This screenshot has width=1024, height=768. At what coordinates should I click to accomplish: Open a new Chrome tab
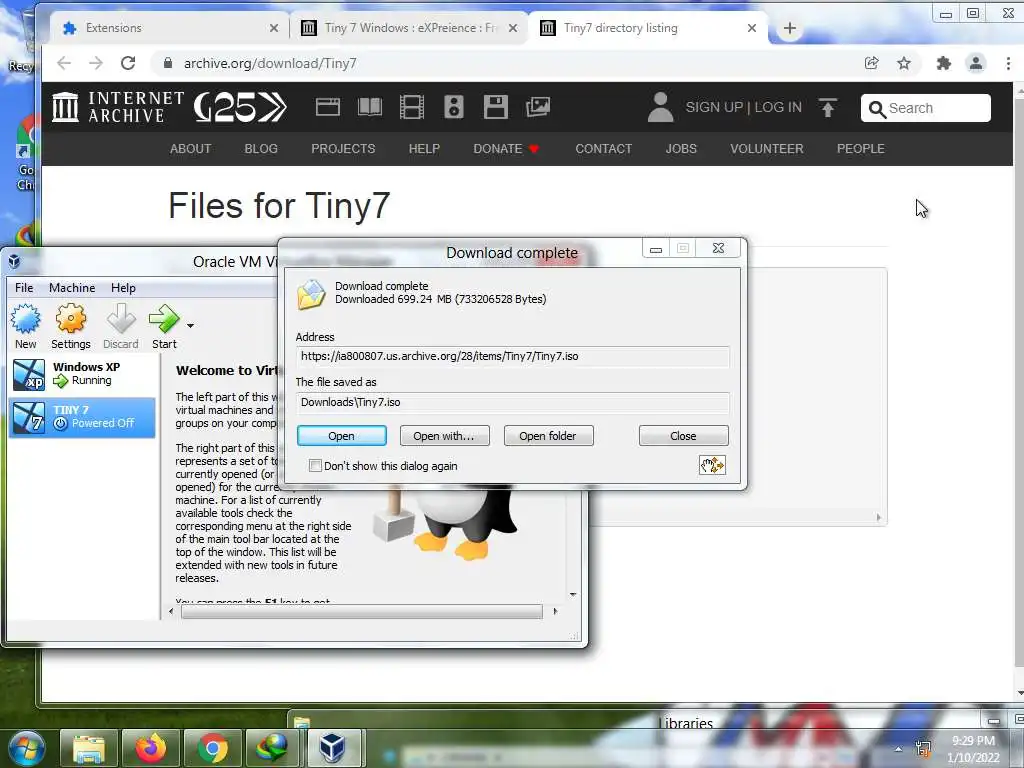pyautogui.click(x=790, y=28)
